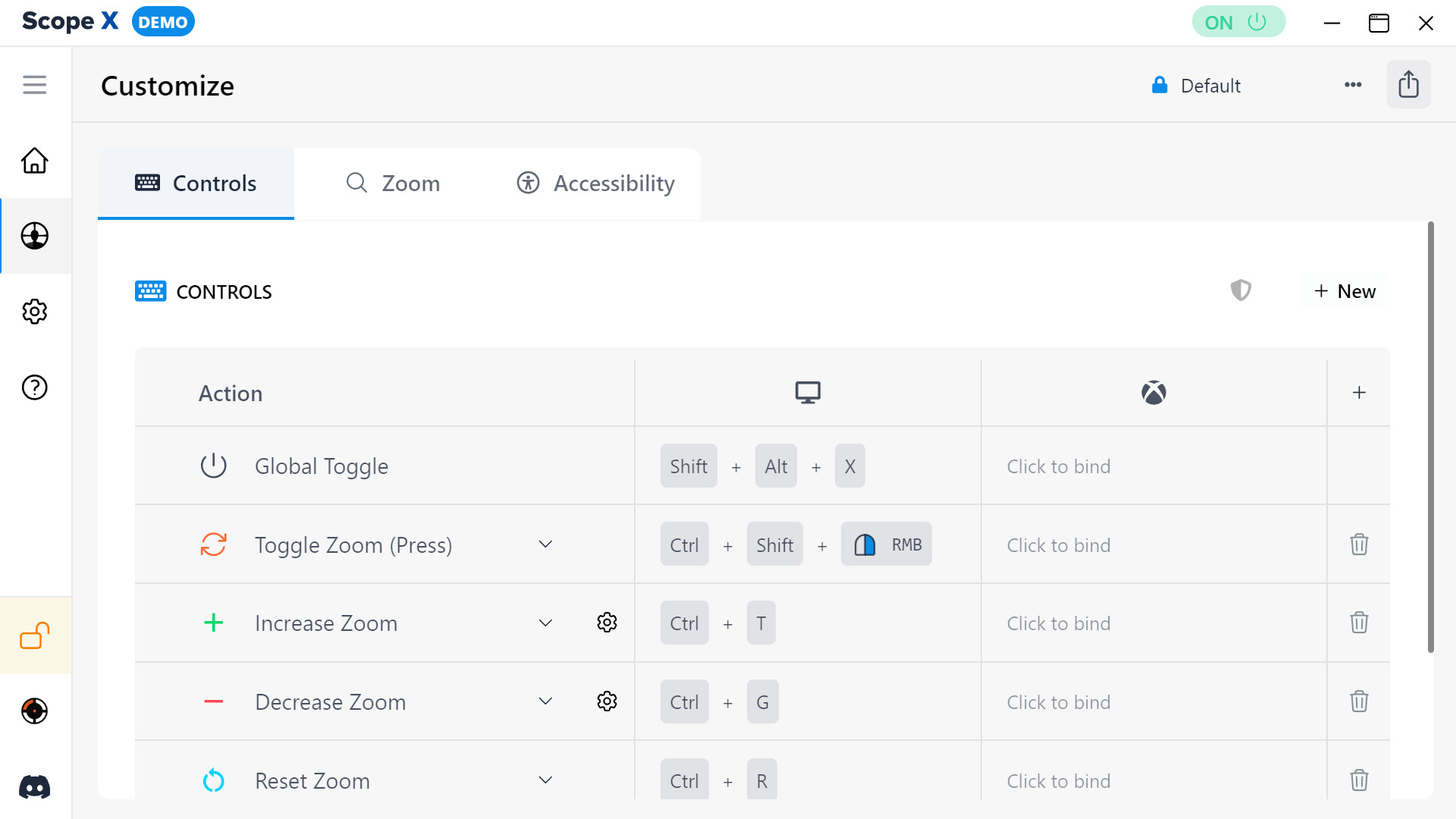This screenshot has height=819, width=1456.
Task: Click the New control button
Action: click(1345, 291)
